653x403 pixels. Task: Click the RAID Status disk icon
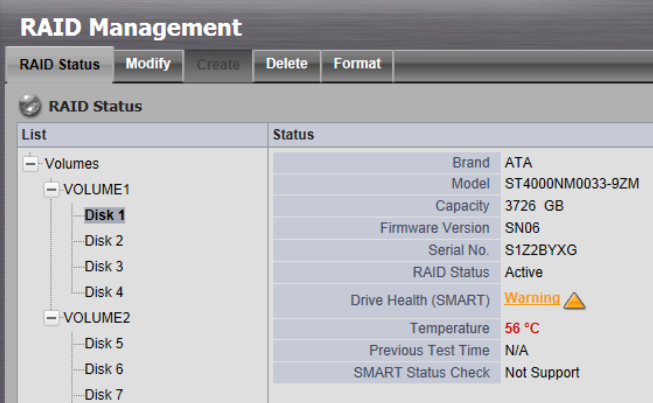coord(30,106)
